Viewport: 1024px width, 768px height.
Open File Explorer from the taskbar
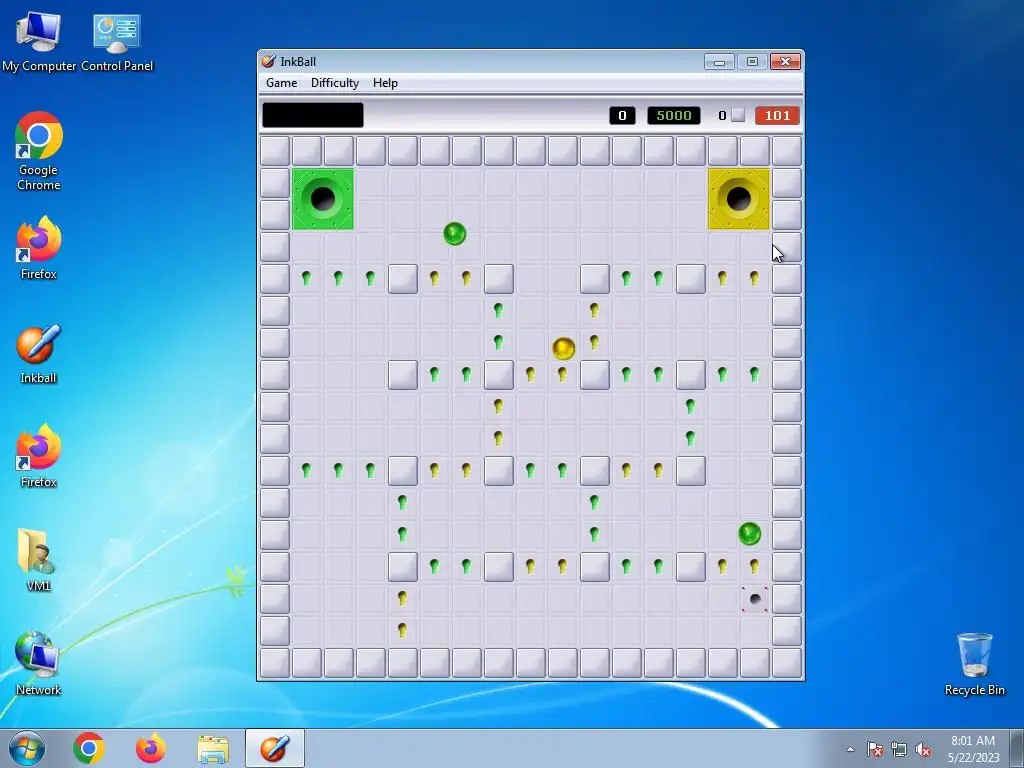point(213,748)
